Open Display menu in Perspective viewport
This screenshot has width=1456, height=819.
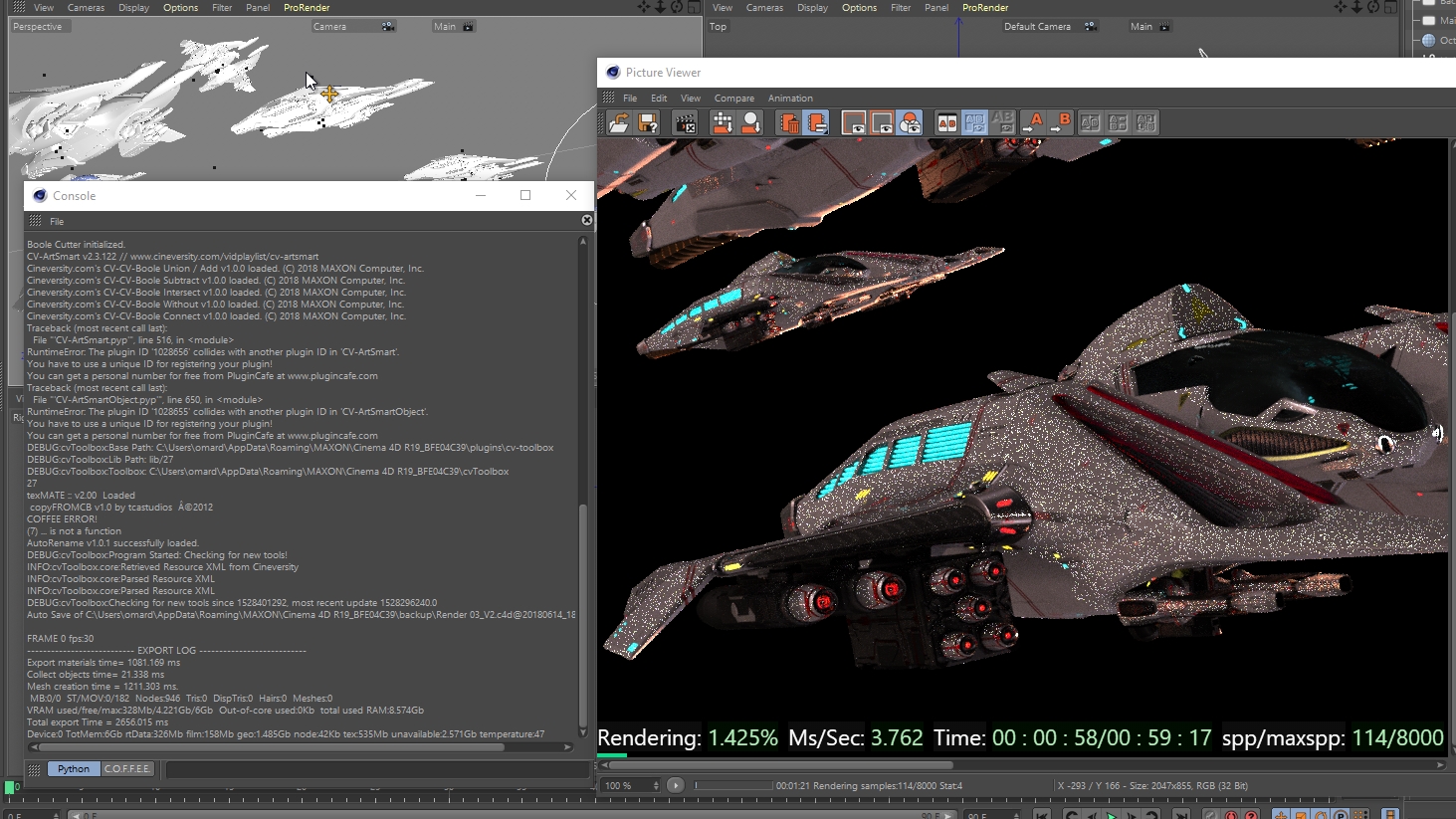pyautogui.click(x=133, y=8)
